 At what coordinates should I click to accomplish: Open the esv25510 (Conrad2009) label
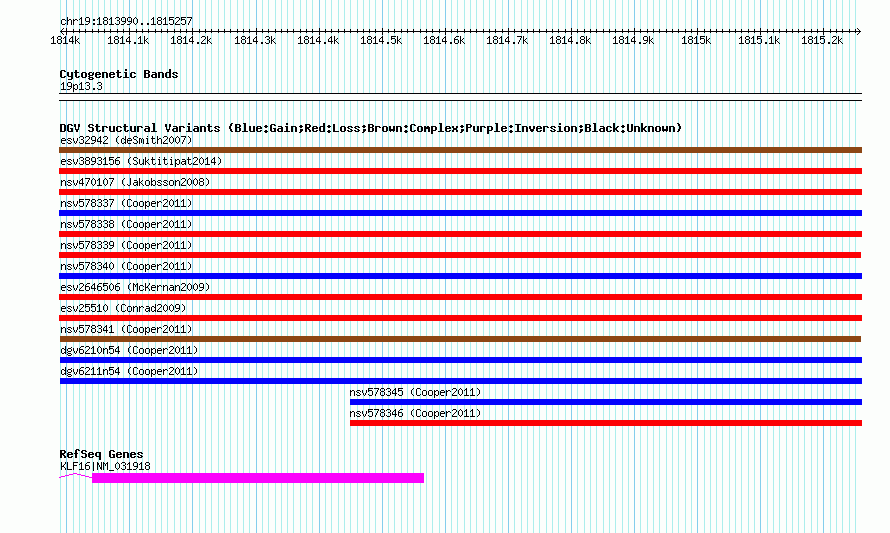123,308
